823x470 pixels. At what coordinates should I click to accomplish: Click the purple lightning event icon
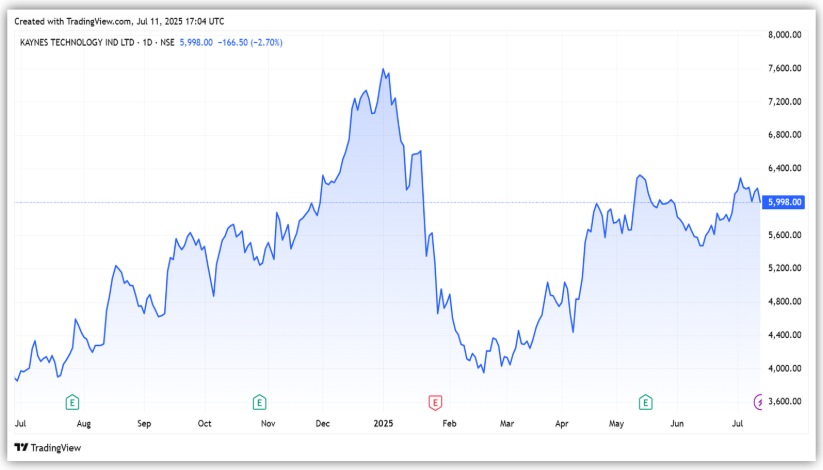point(758,402)
